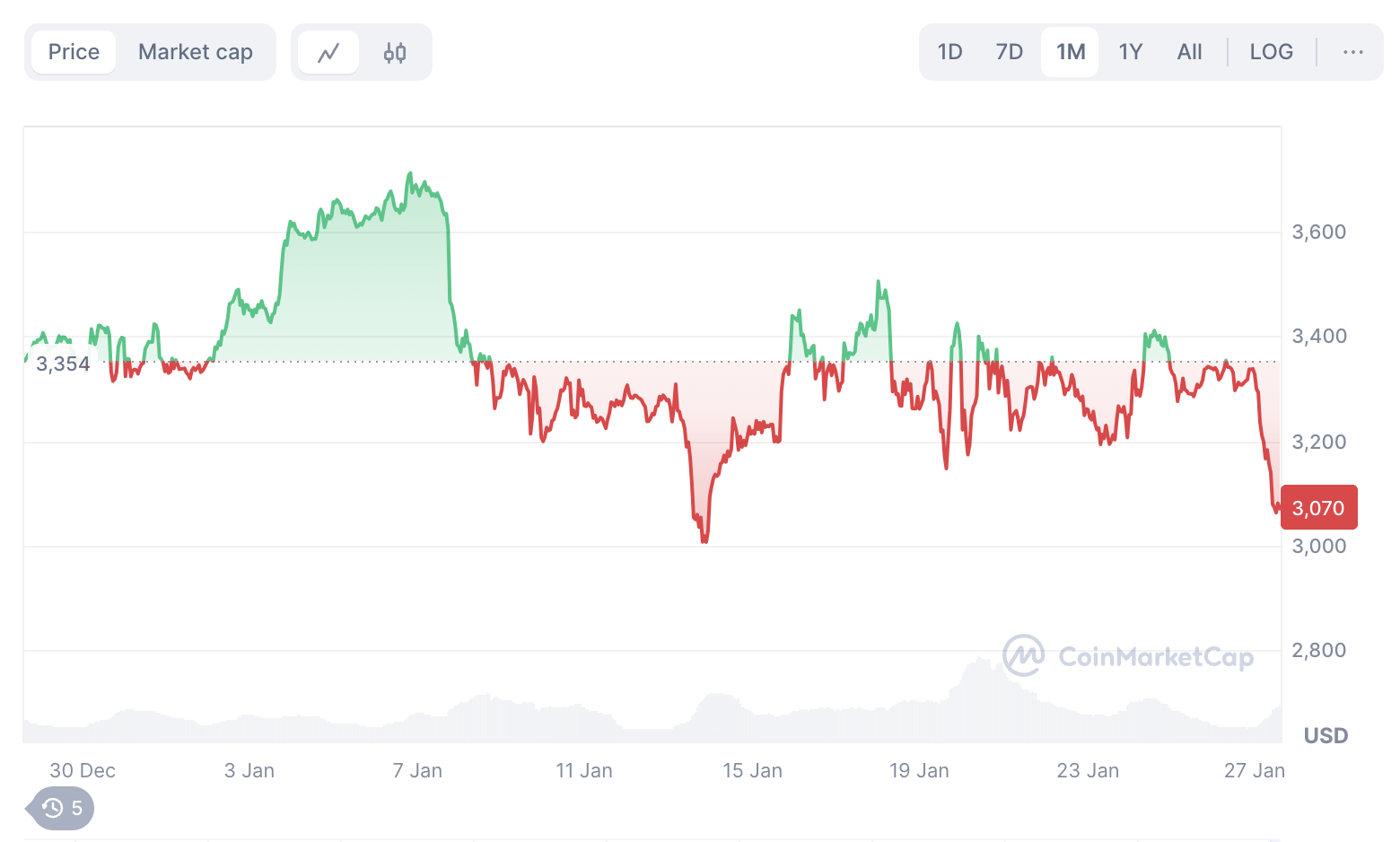Click the 3,354 opening price label
Screen dimensions: 1400x842
[63, 364]
